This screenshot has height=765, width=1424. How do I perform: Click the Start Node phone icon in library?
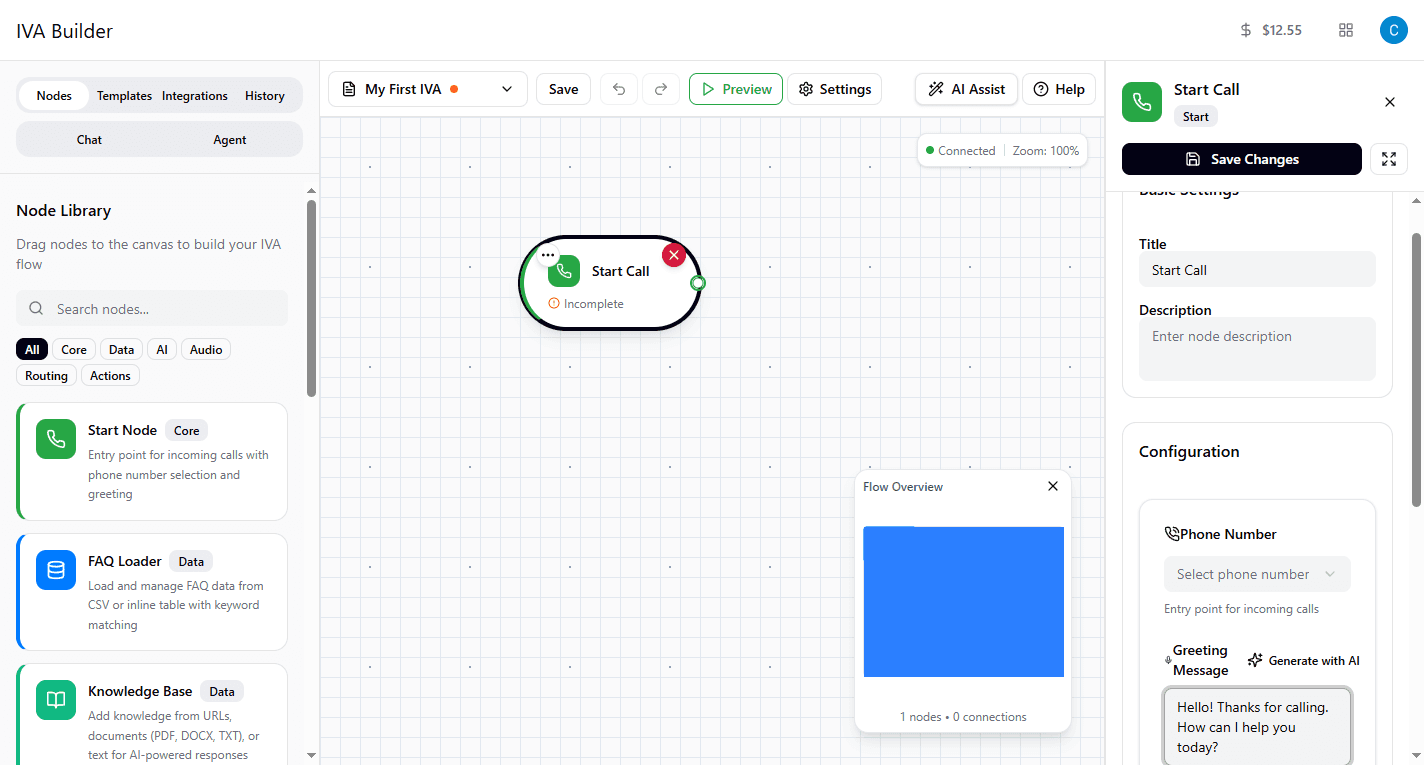tap(55, 438)
